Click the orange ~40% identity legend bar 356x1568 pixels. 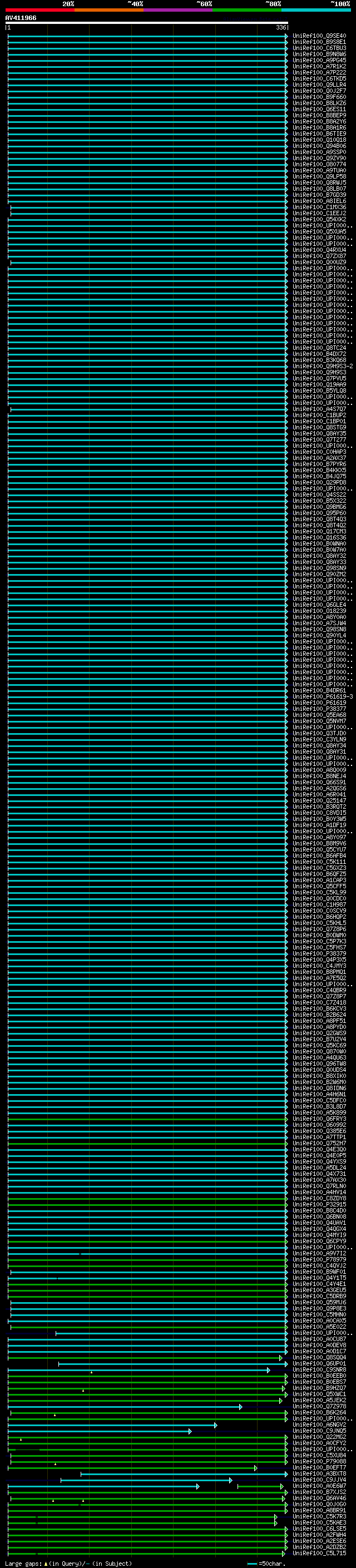tap(109, 10)
